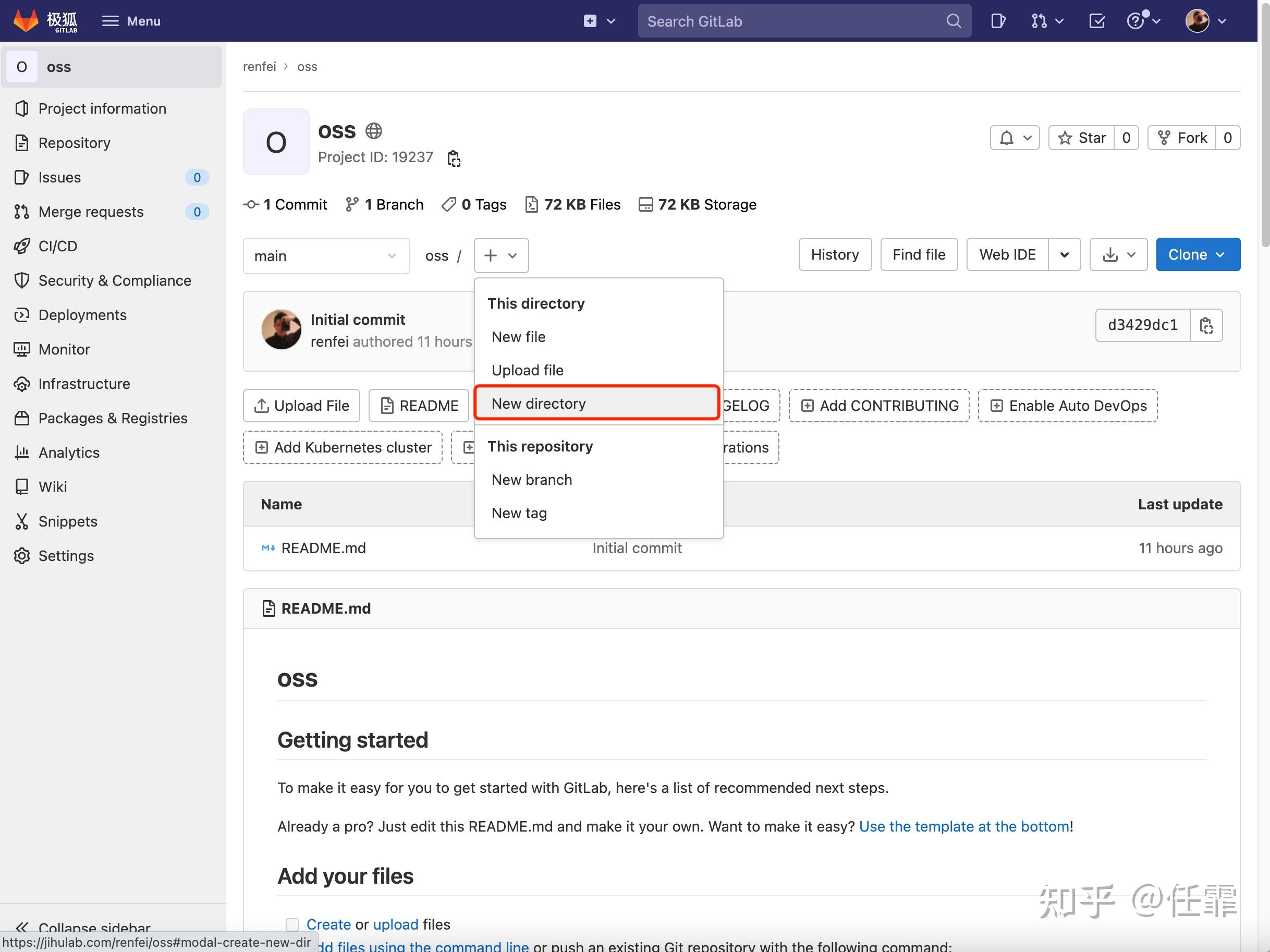Open the Clone dropdown
This screenshot has height=952, width=1270.
[x=1198, y=254]
